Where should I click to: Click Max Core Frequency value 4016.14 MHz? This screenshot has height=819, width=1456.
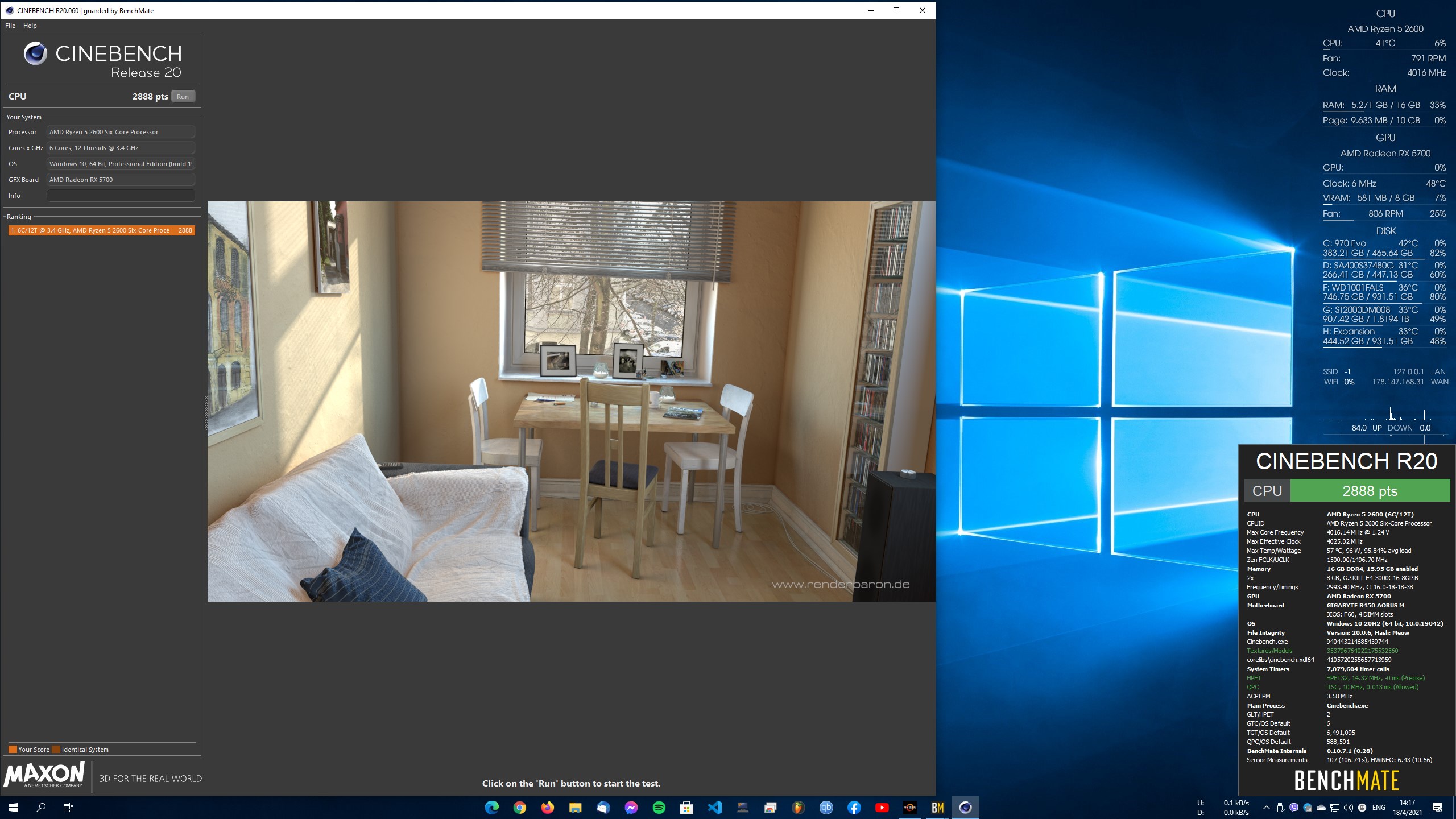pyautogui.click(x=1358, y=532)
